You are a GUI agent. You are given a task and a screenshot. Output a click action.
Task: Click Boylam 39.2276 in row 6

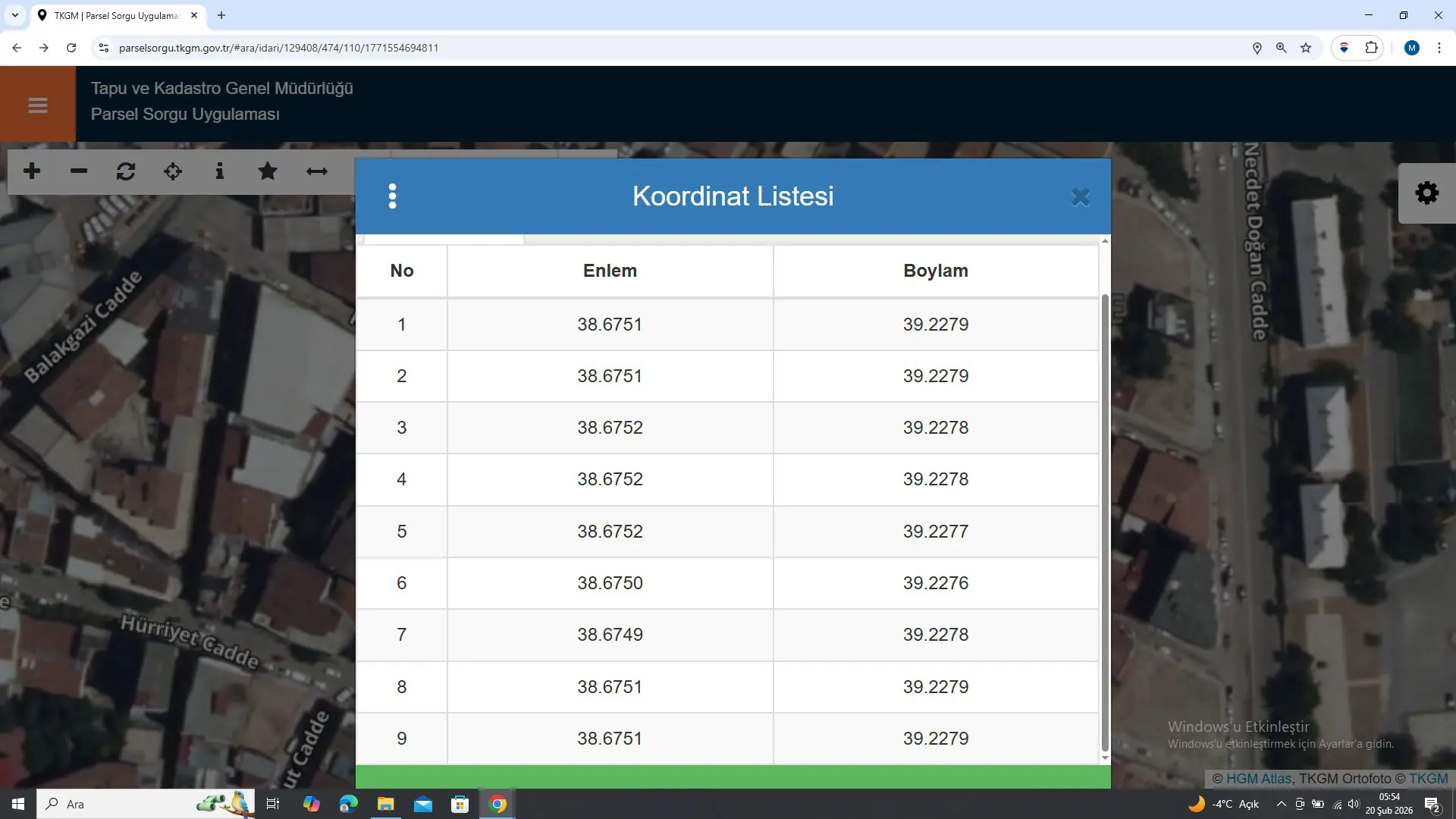pyautogui.click(x=935, y=583)
